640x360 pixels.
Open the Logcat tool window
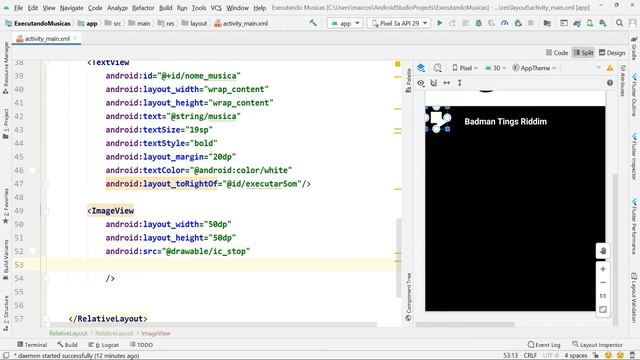coord(104,344)
